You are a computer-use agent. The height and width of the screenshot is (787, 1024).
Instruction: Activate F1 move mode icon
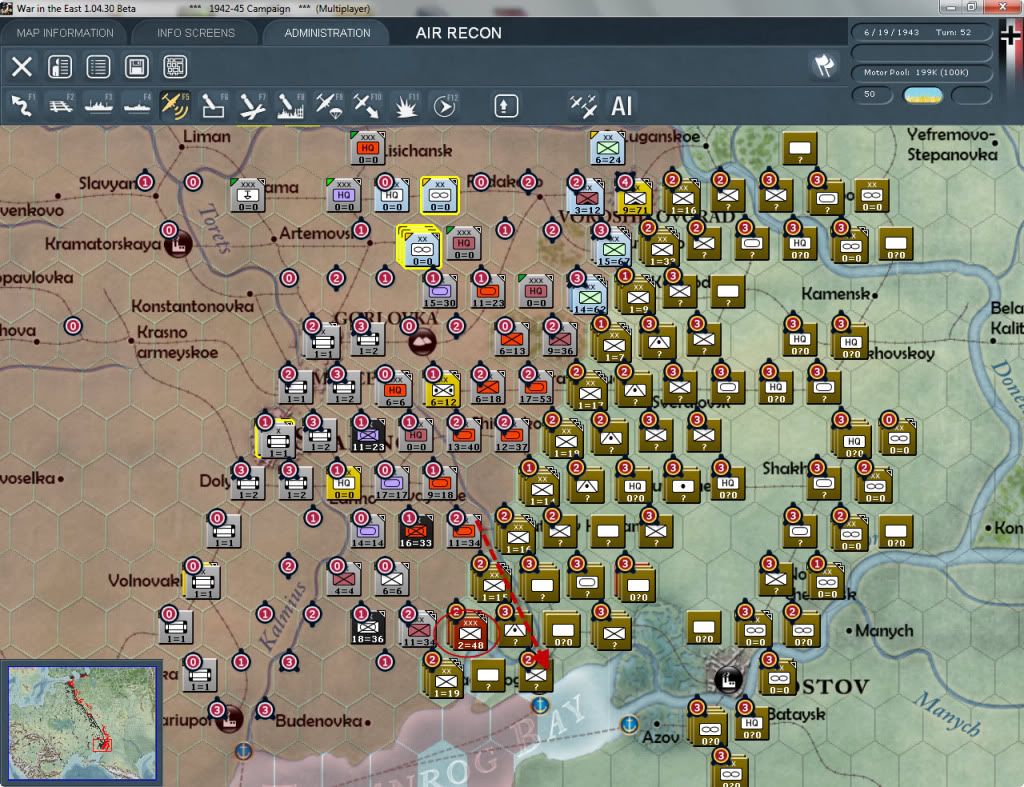coord(23,106)
